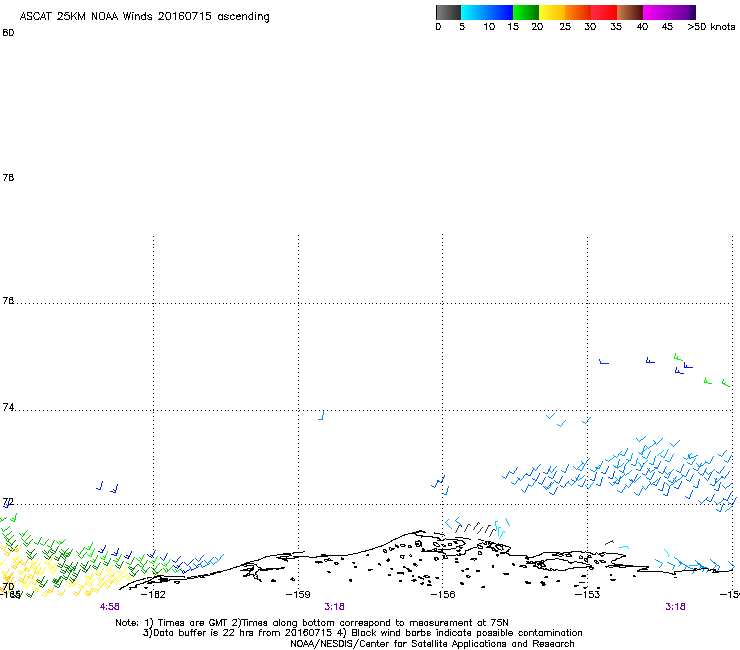
Task: Click the 3:18 time label right of -153
Action: tap(675, 607)
